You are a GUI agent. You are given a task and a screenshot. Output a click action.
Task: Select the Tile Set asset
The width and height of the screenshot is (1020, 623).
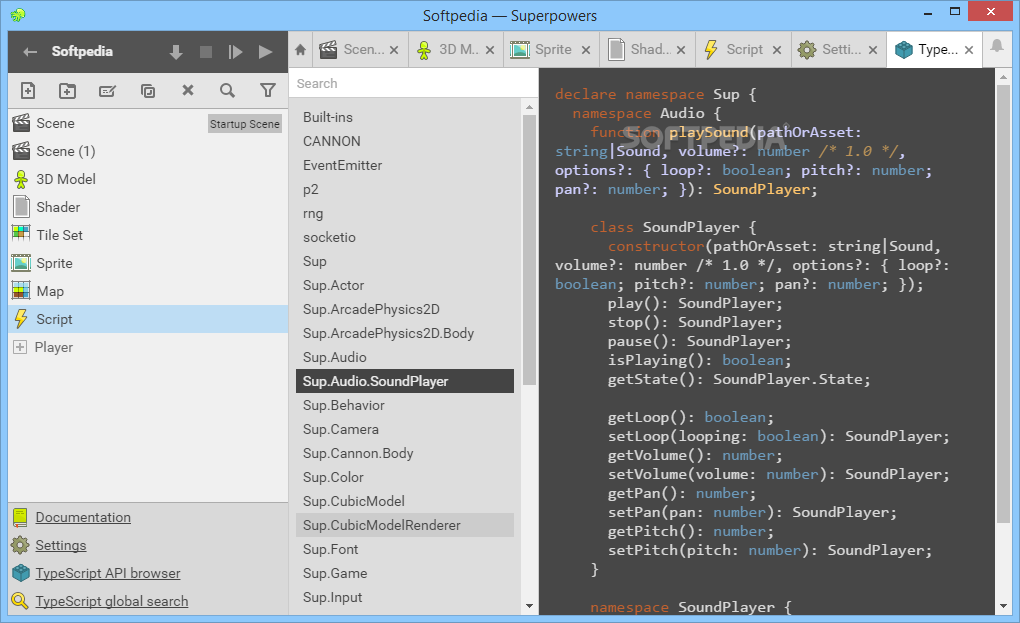(148, 235)
